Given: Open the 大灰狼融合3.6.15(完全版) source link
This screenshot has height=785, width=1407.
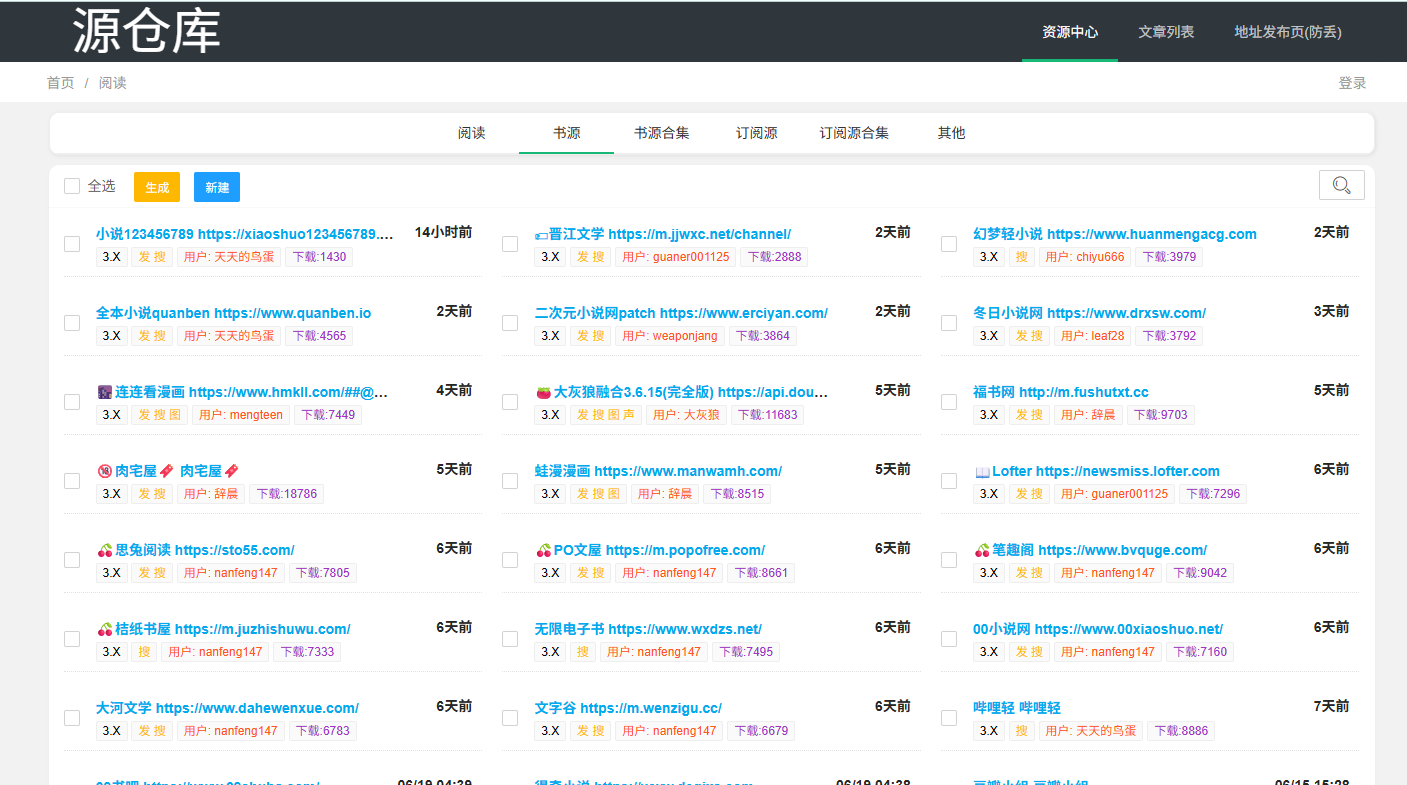Looking at the screenshot, I should pyautogui.click(x=681, y=392).
